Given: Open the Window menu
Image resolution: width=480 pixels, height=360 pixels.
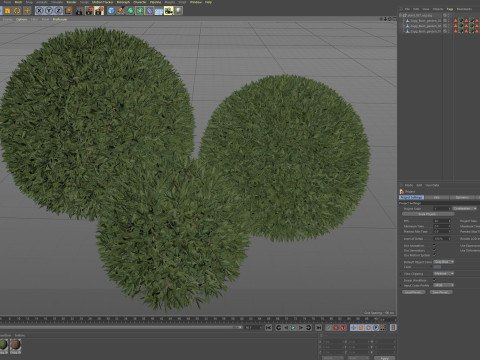Looking at the screenshot, I should [x=196, y=2].
